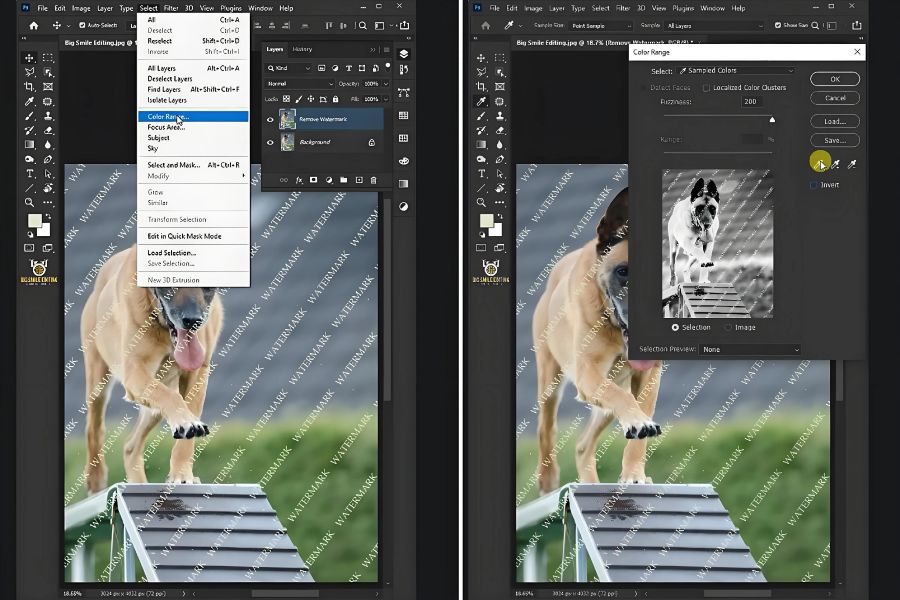Create a new layer from the Layers panel
900x600 pixels.
coord(359,180)
